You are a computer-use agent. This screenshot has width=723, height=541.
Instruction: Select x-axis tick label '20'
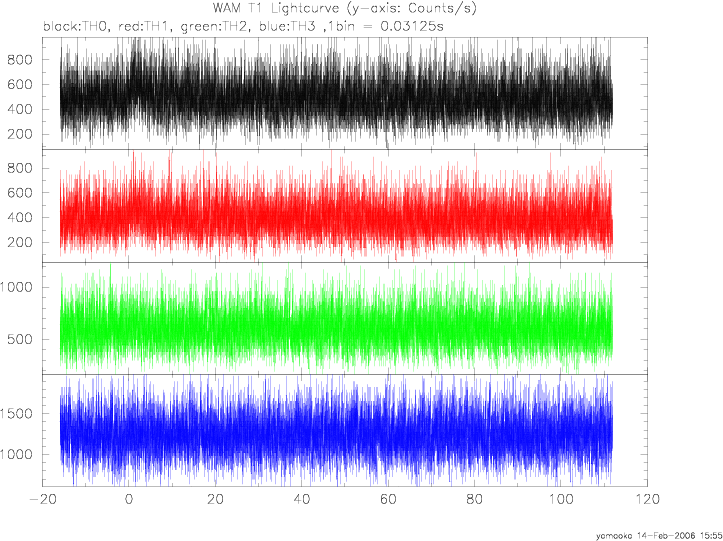click(x=215, y=499)
